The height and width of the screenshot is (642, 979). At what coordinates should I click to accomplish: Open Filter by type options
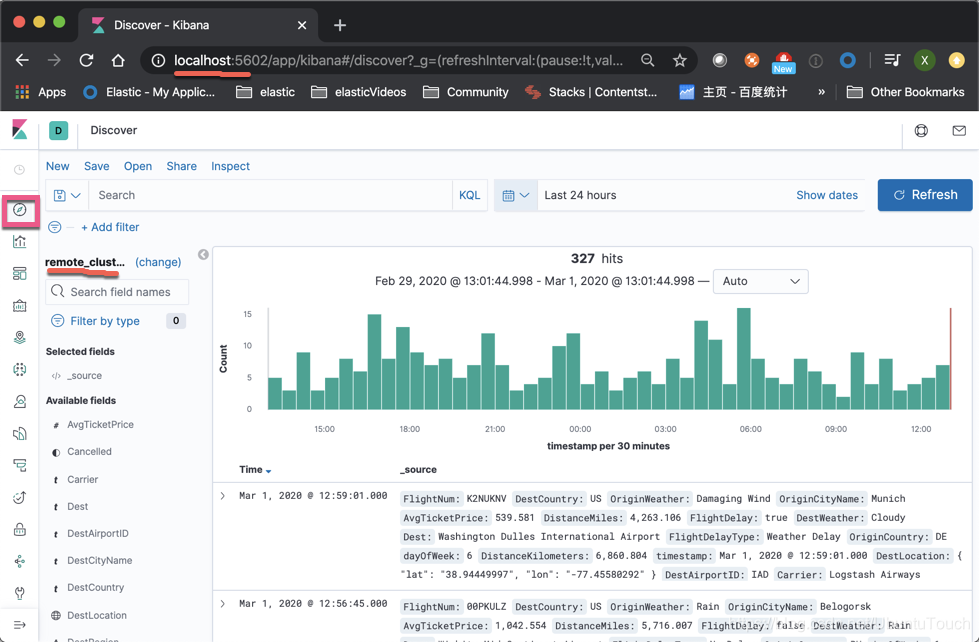tap(104, 321)
